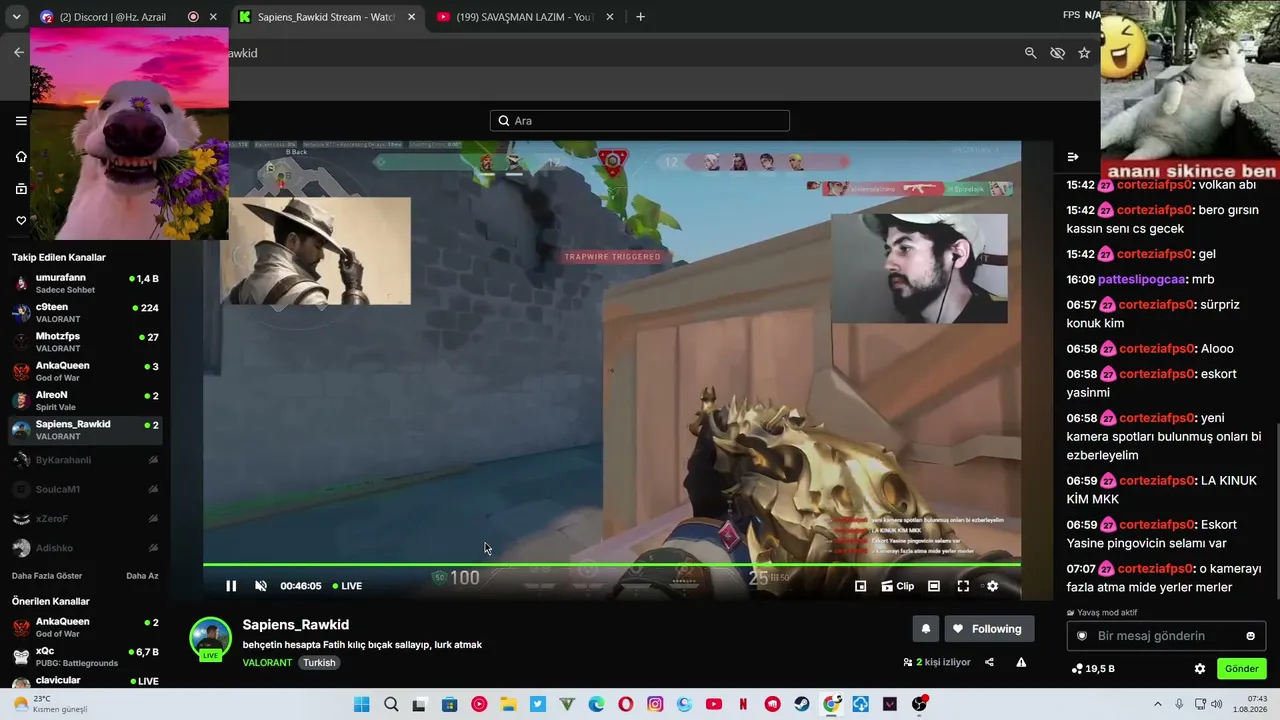The height and width of the screenshot is (720, 1280).
Task: Close the YouTube browser tab
Action: (609, 17)
